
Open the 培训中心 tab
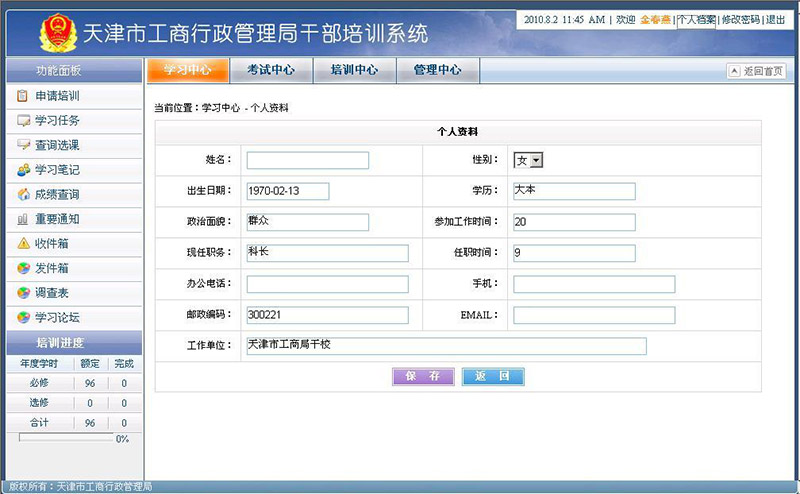pos(354,70)
